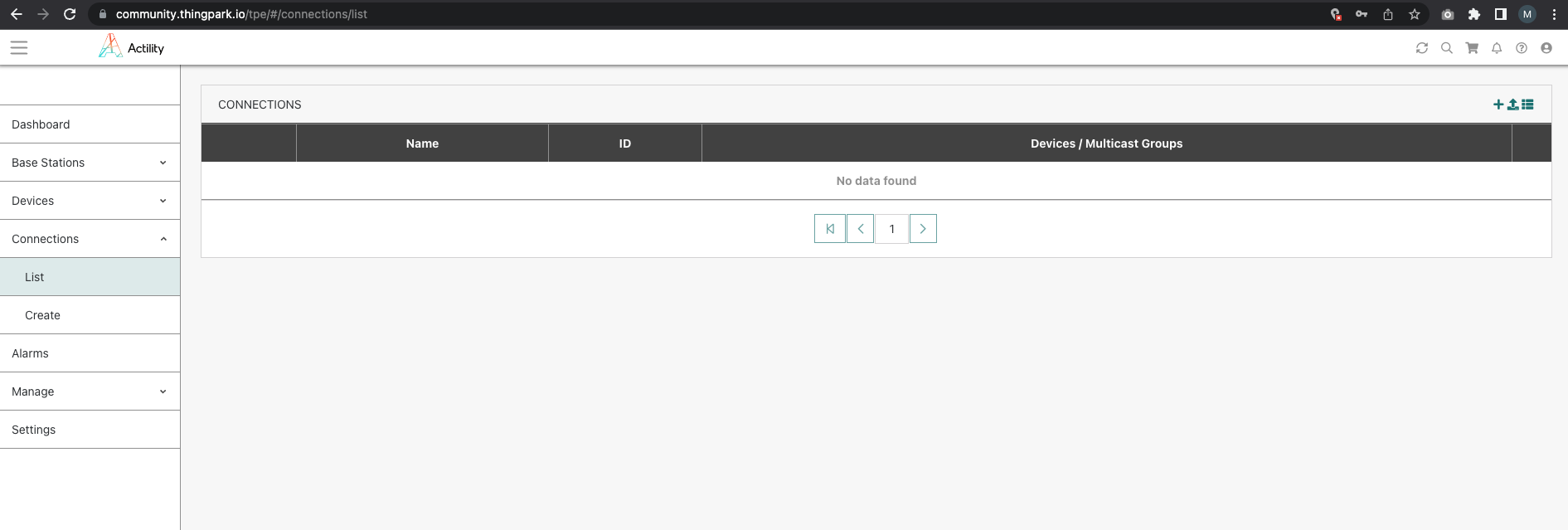This screenshot has height=530, width=1568.
Task: Collapse the Connections menu
Action: point(90,239)
